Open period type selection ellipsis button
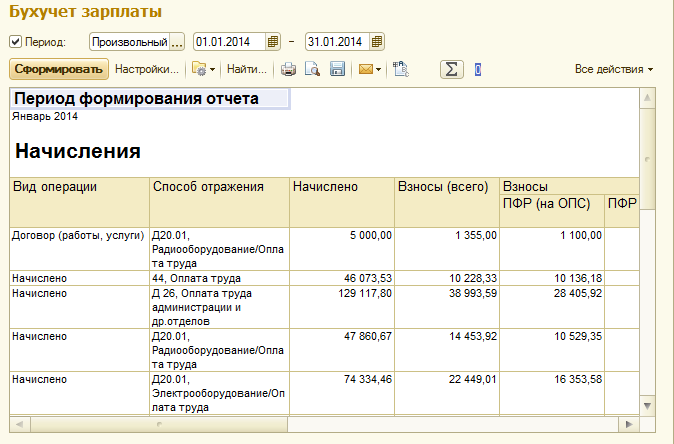The width and height of the screenshot is (674, 444). point(177,42)
